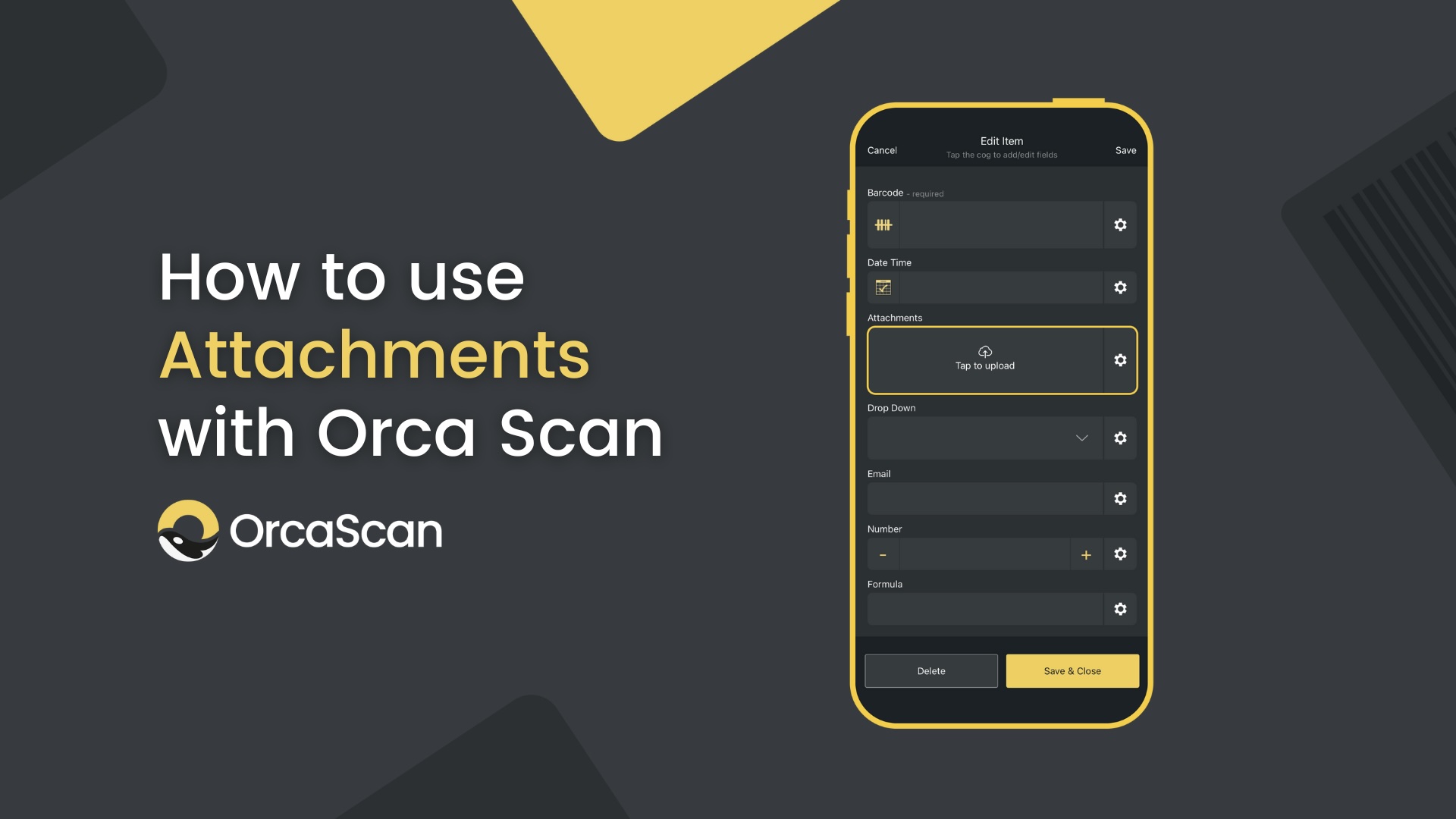Open settings gear for Drop Down field
This screenshot has width=1456, height=819.
[x=1120, y=437]
